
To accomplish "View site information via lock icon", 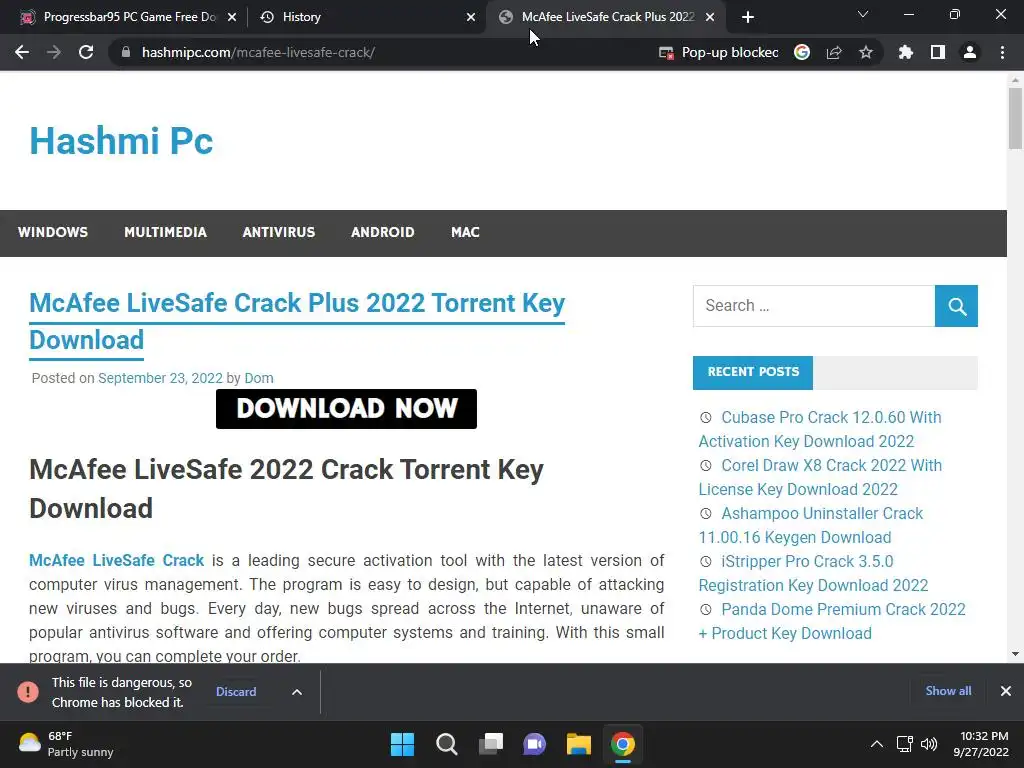I will click(126, 52).
